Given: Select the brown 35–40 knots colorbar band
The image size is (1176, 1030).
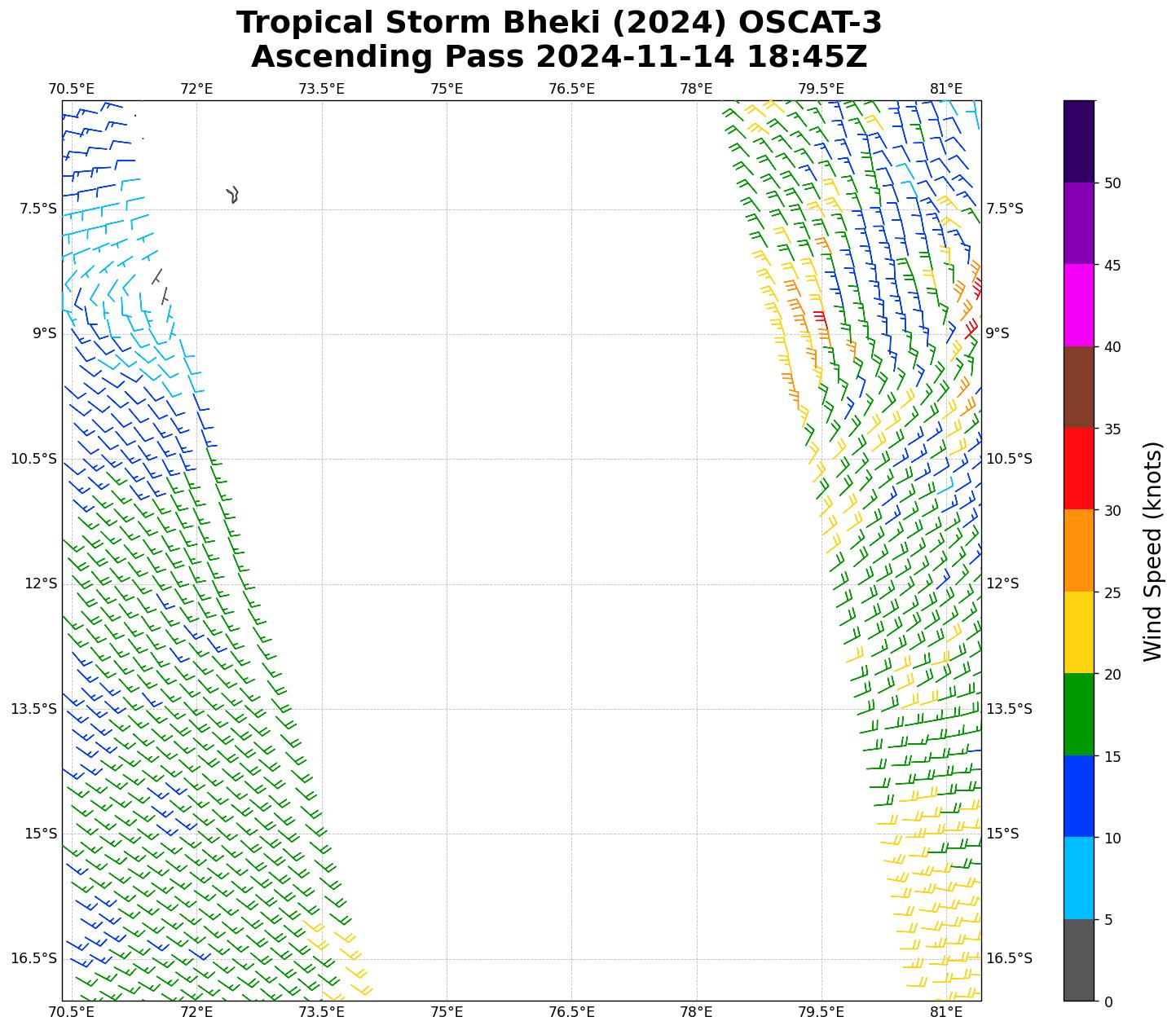Looking at the screenshot, I should (1078, 387).
